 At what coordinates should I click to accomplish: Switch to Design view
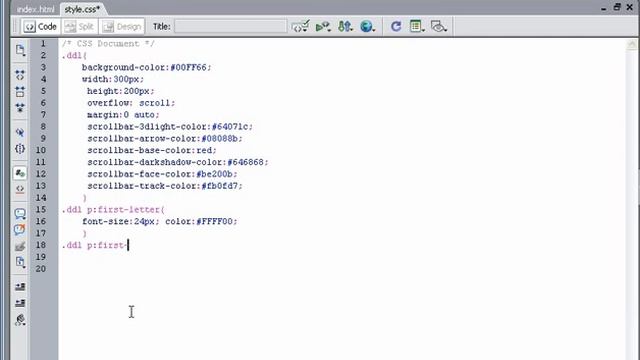[122, 27]
